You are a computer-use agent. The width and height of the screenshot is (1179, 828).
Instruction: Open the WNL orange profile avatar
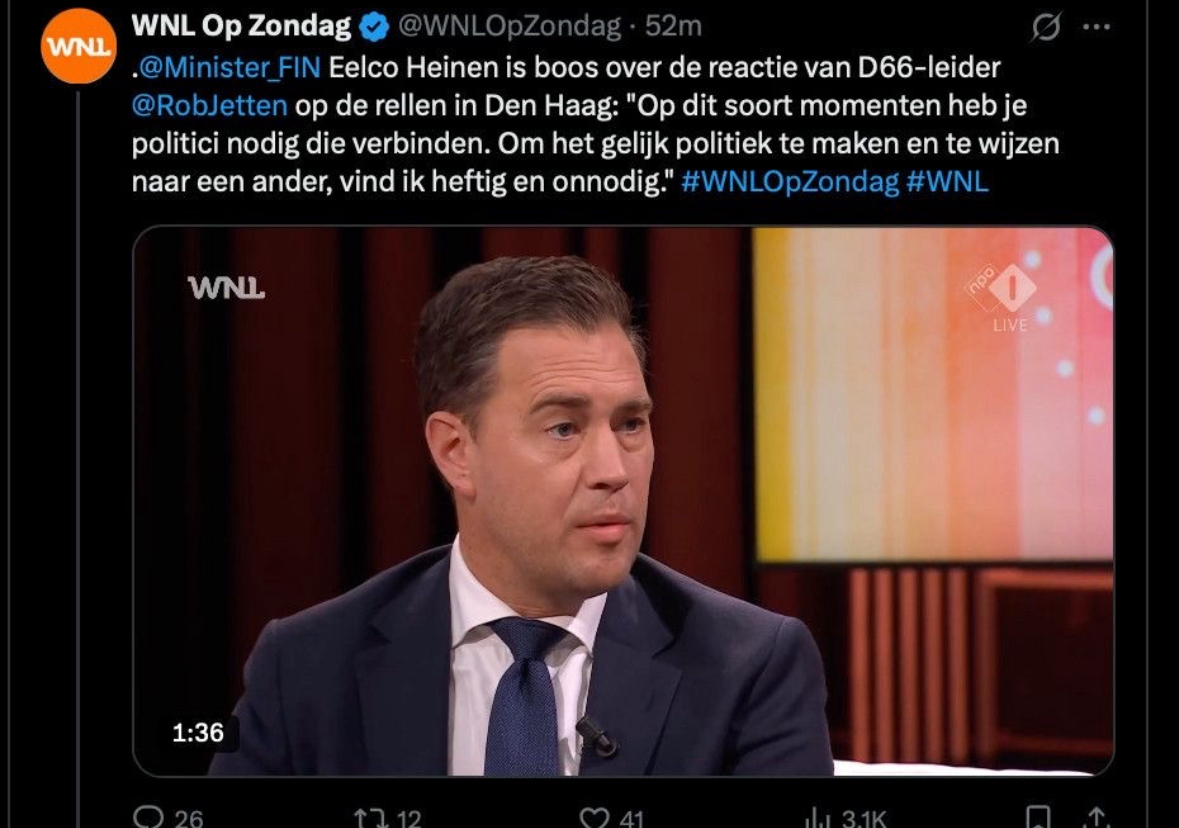pyautogui.click(x=78, y=46)
